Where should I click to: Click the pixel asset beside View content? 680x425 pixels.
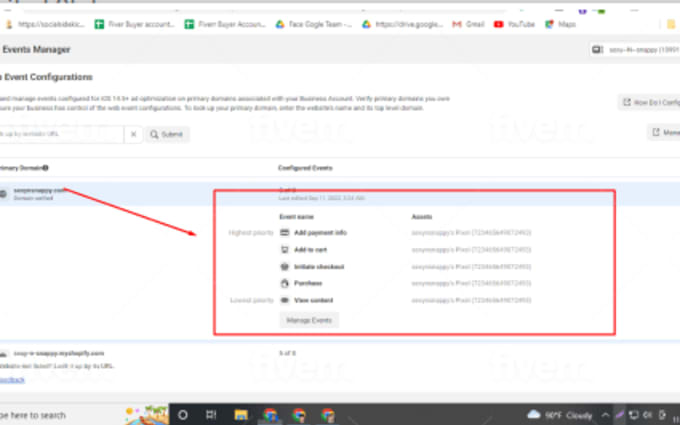coord(471,300)
